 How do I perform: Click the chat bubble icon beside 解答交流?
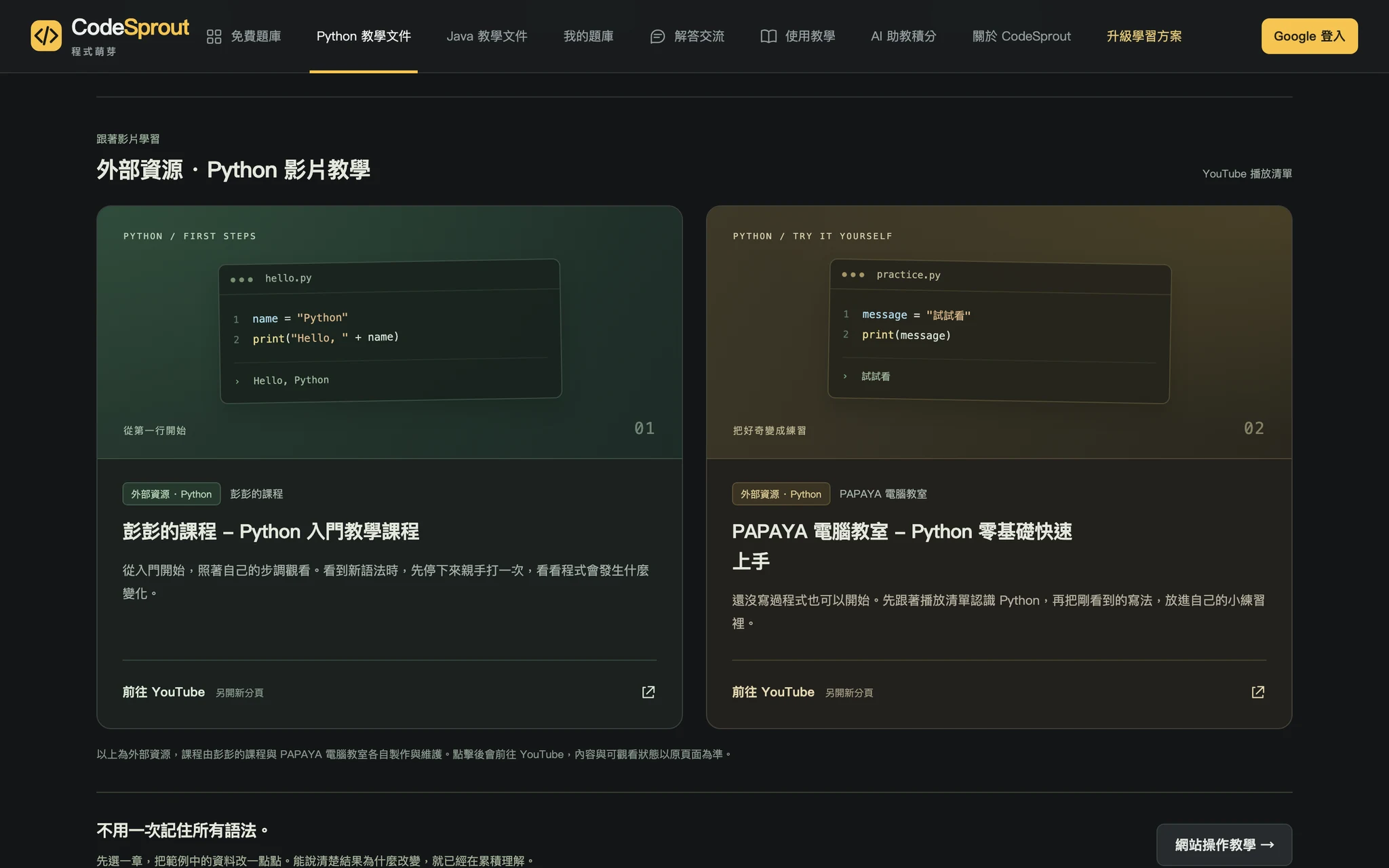click(x=657, y=37)
